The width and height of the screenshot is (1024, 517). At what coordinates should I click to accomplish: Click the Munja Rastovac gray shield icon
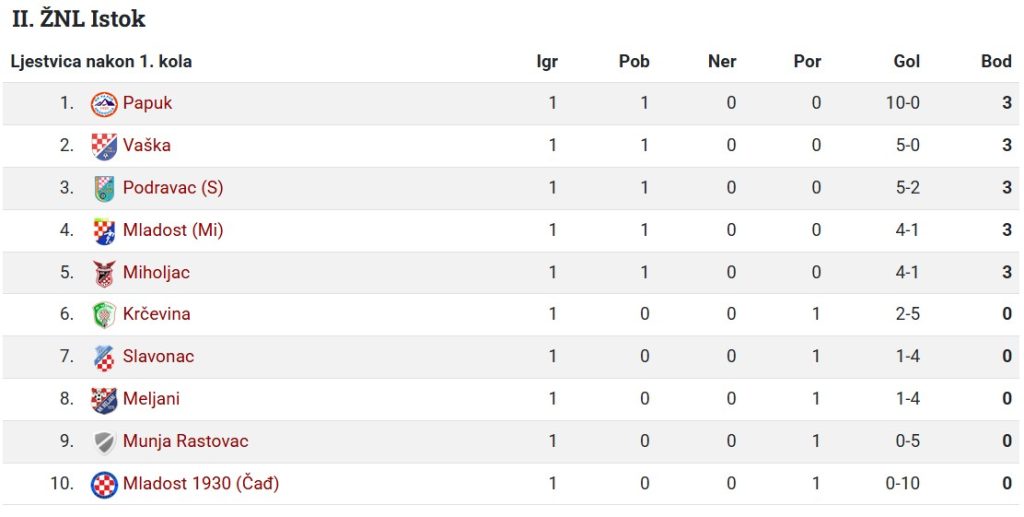pyautogui.click(x=104, y=443)
